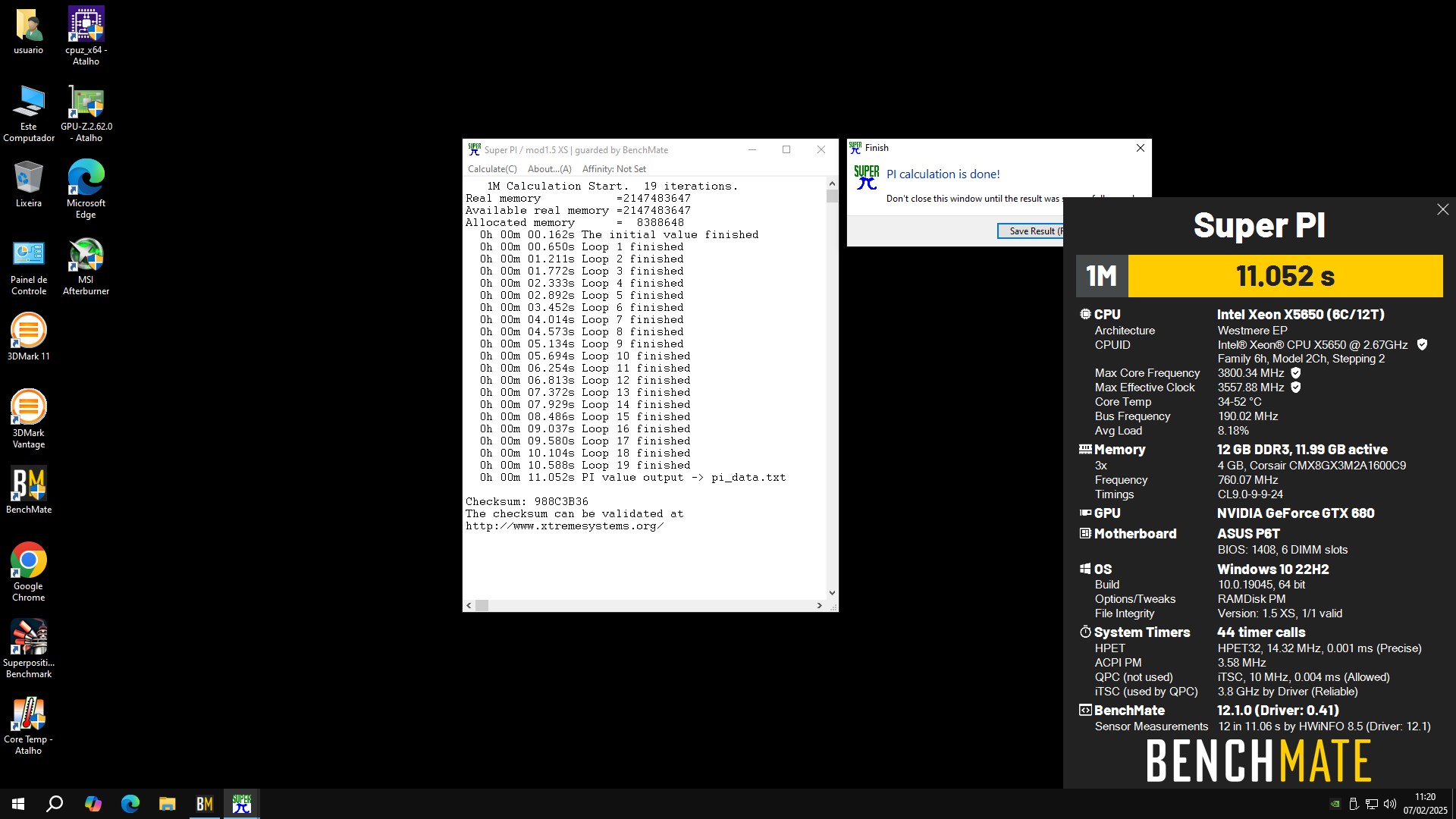Image resolution: width=1456 pixels, height=819 pixels.
Task: Click Super PI vertical scrollbar up arrow
Action: pos(832,184)
